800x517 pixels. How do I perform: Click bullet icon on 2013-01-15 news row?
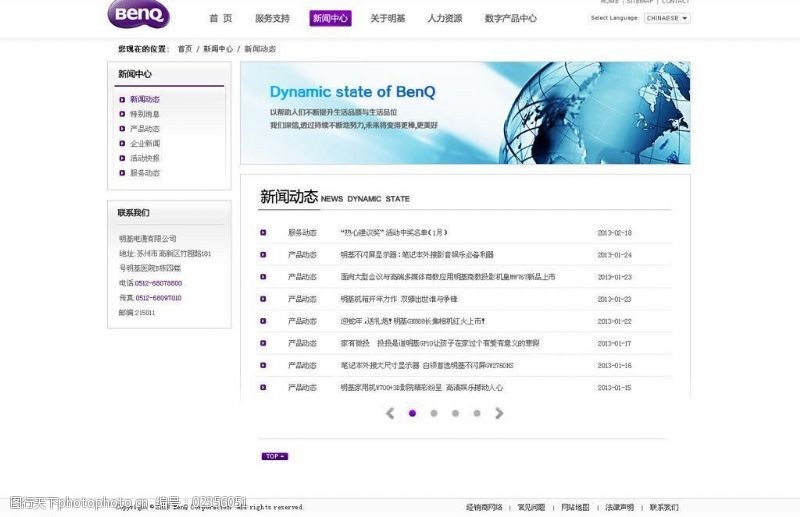(263, 387)
